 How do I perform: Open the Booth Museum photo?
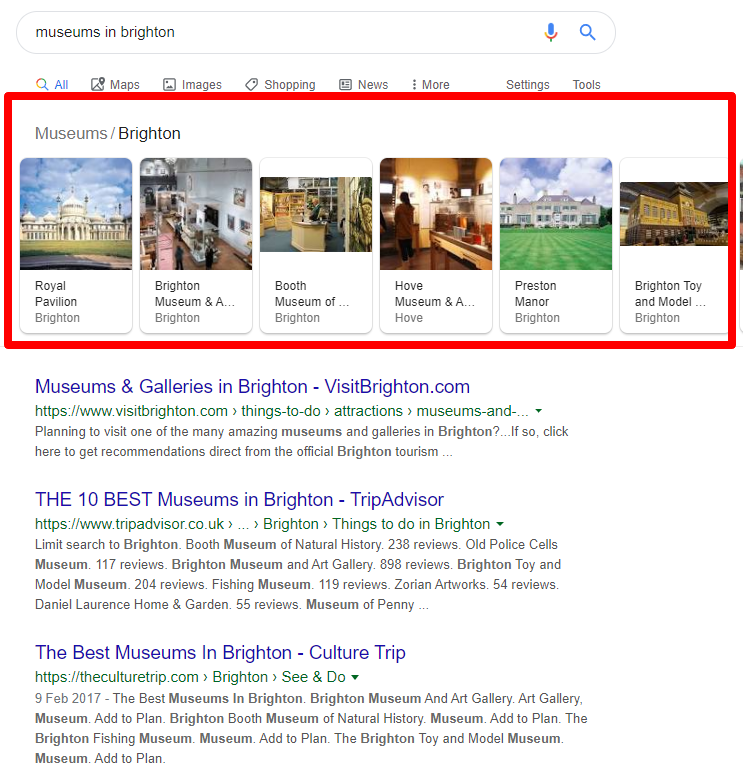point(316,214)
